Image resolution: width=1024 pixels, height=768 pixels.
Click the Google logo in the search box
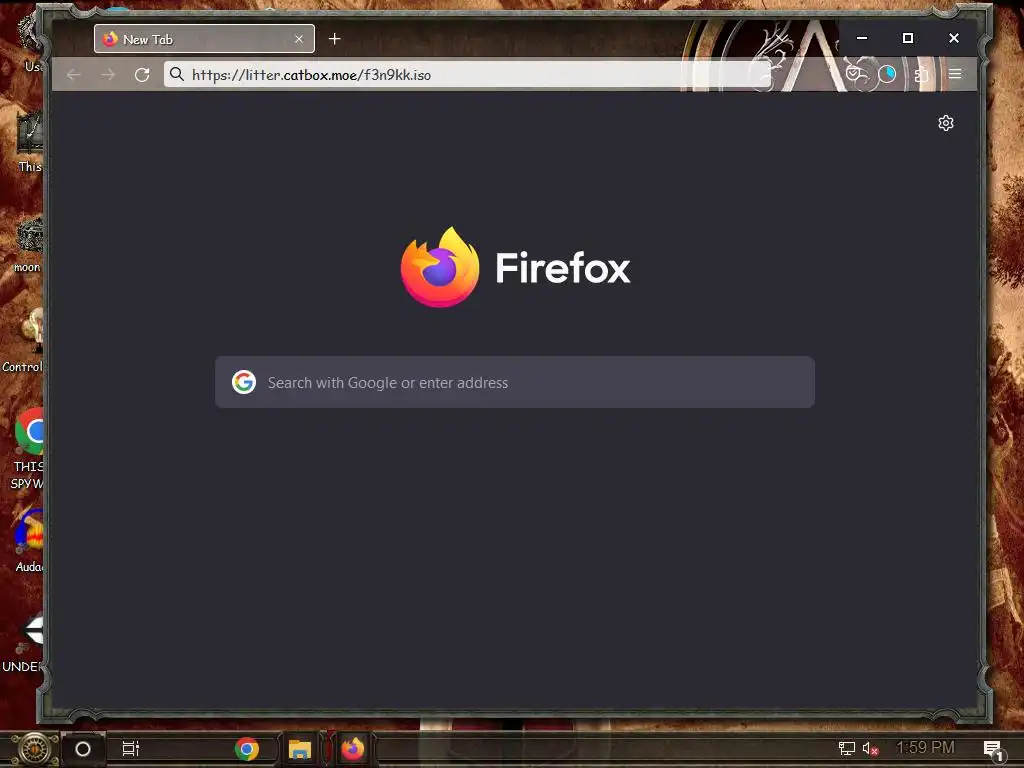tap(244, 382)
